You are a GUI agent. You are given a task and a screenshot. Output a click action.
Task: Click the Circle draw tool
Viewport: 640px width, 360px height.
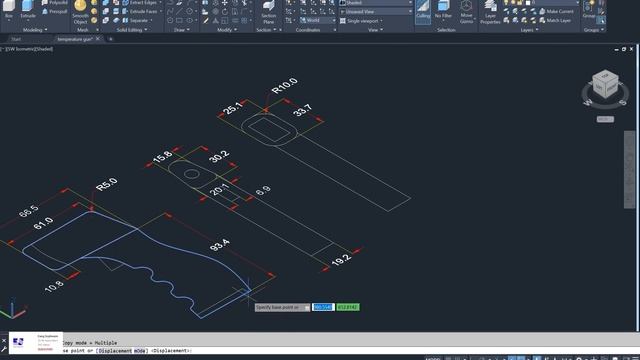[189, 11]
